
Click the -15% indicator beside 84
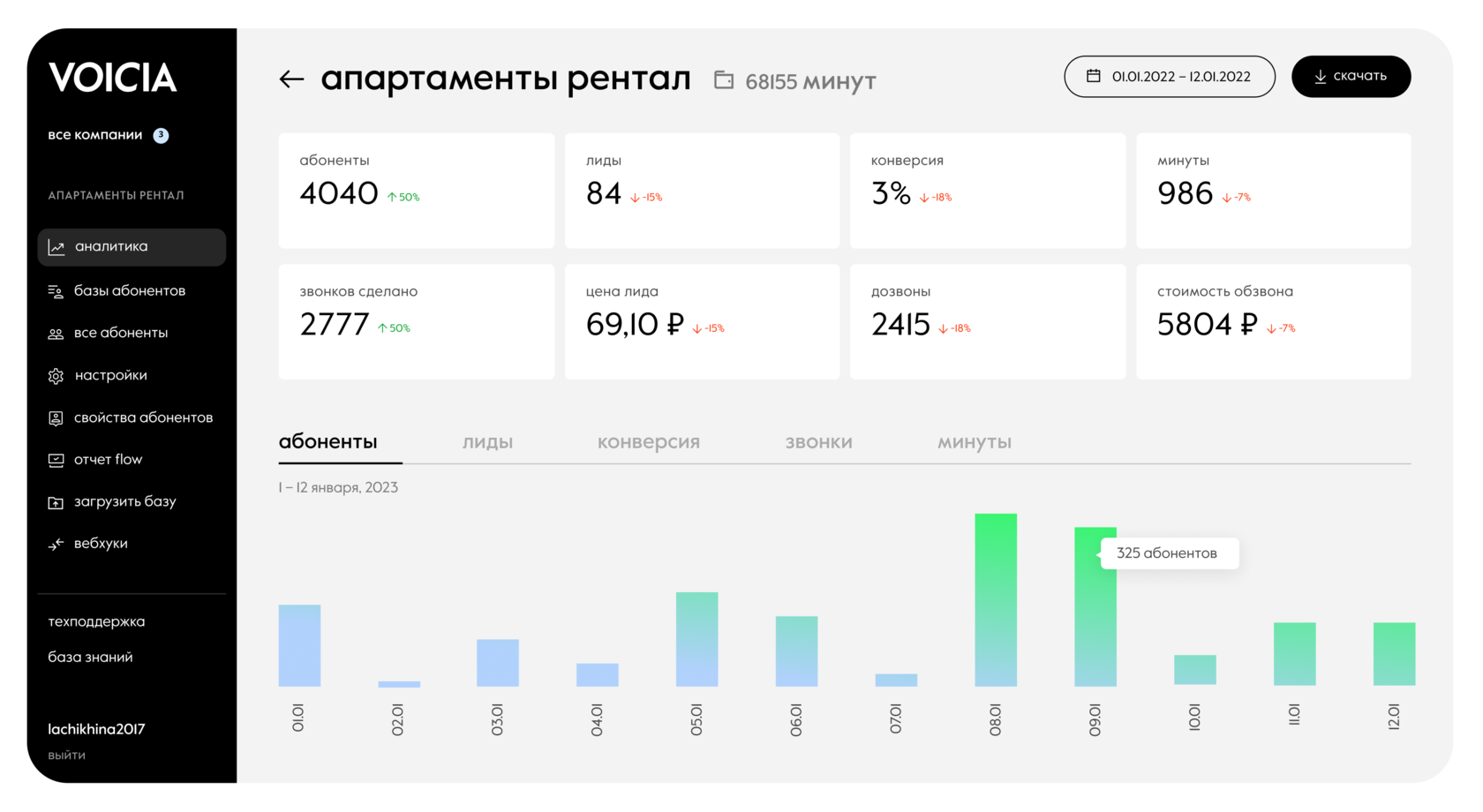tap(646, 198)
